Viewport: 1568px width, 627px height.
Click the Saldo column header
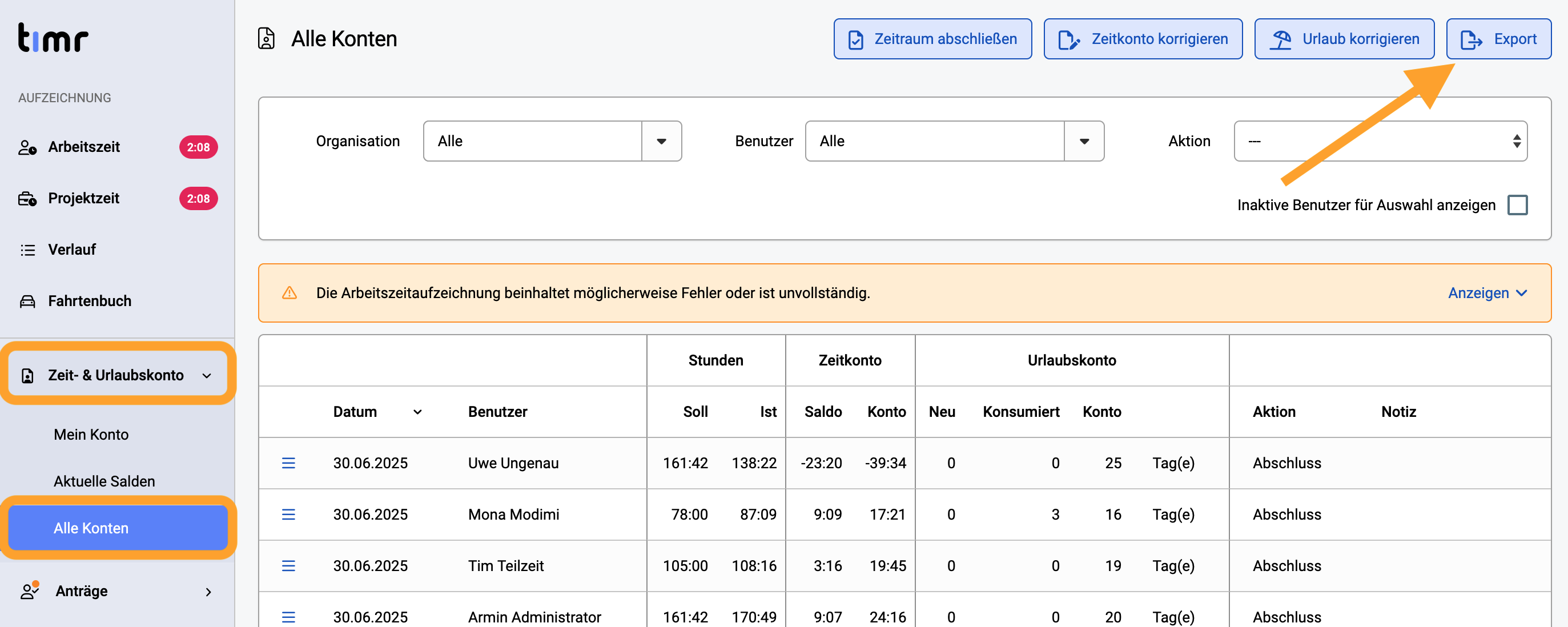point(823,412)
